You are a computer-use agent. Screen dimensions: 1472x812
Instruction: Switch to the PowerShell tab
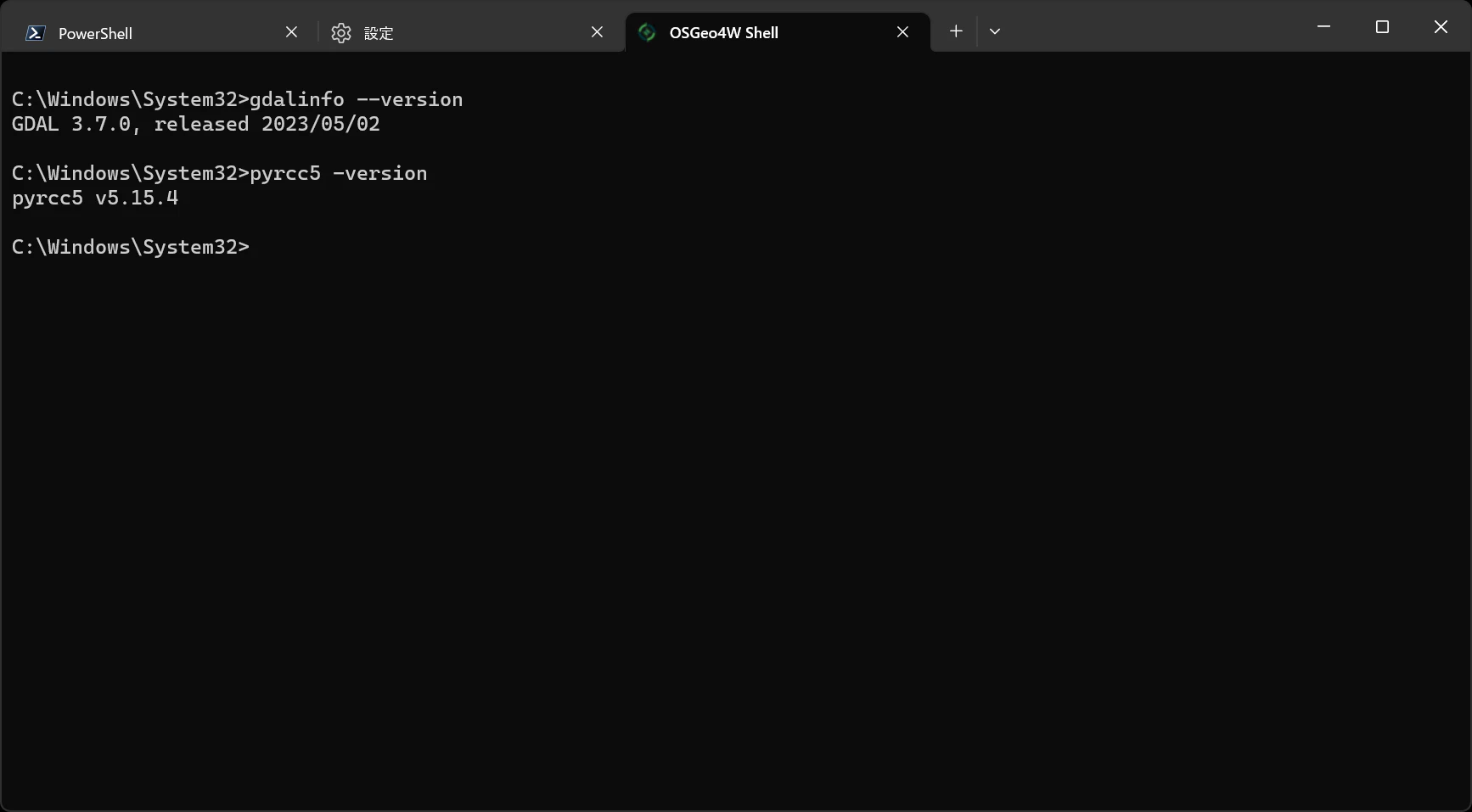coord(161,32)
